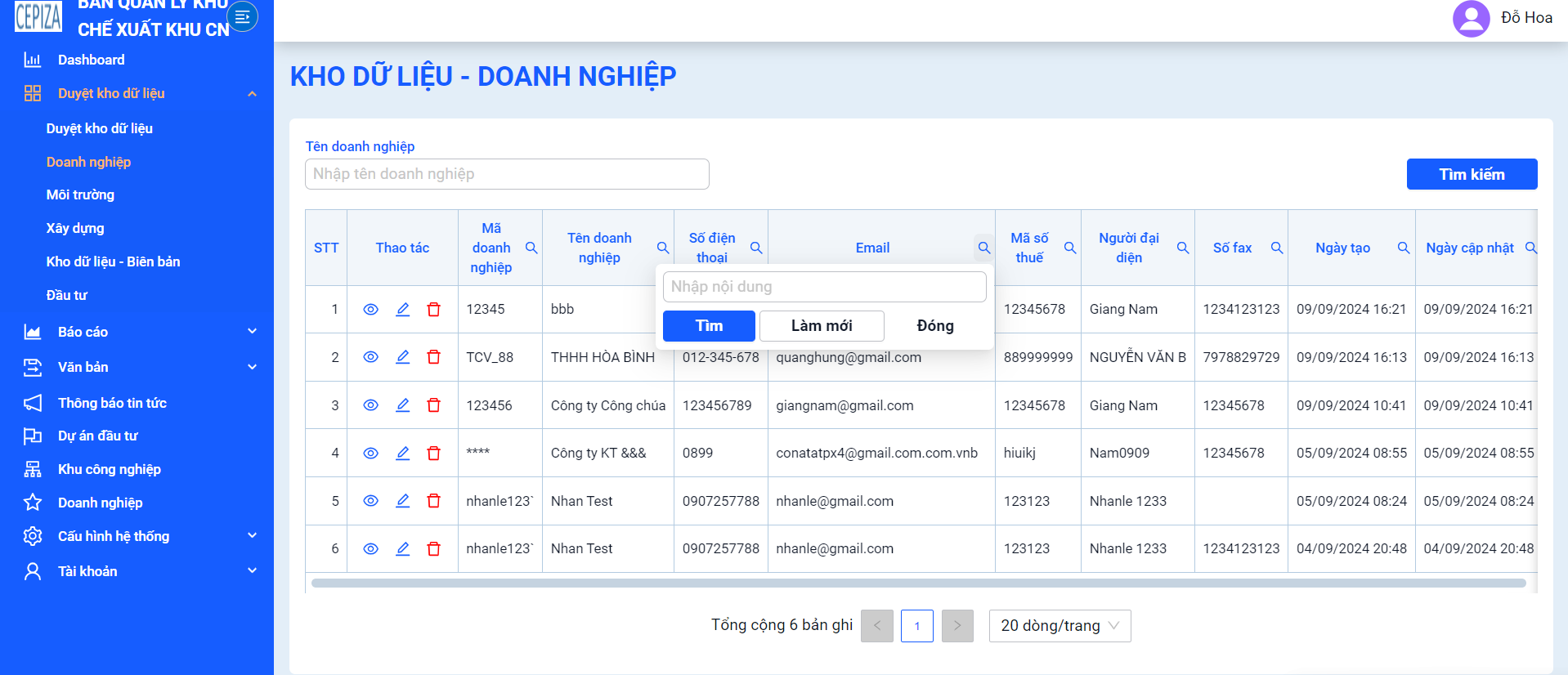Go to page 1 in pagination

point(917,626)
